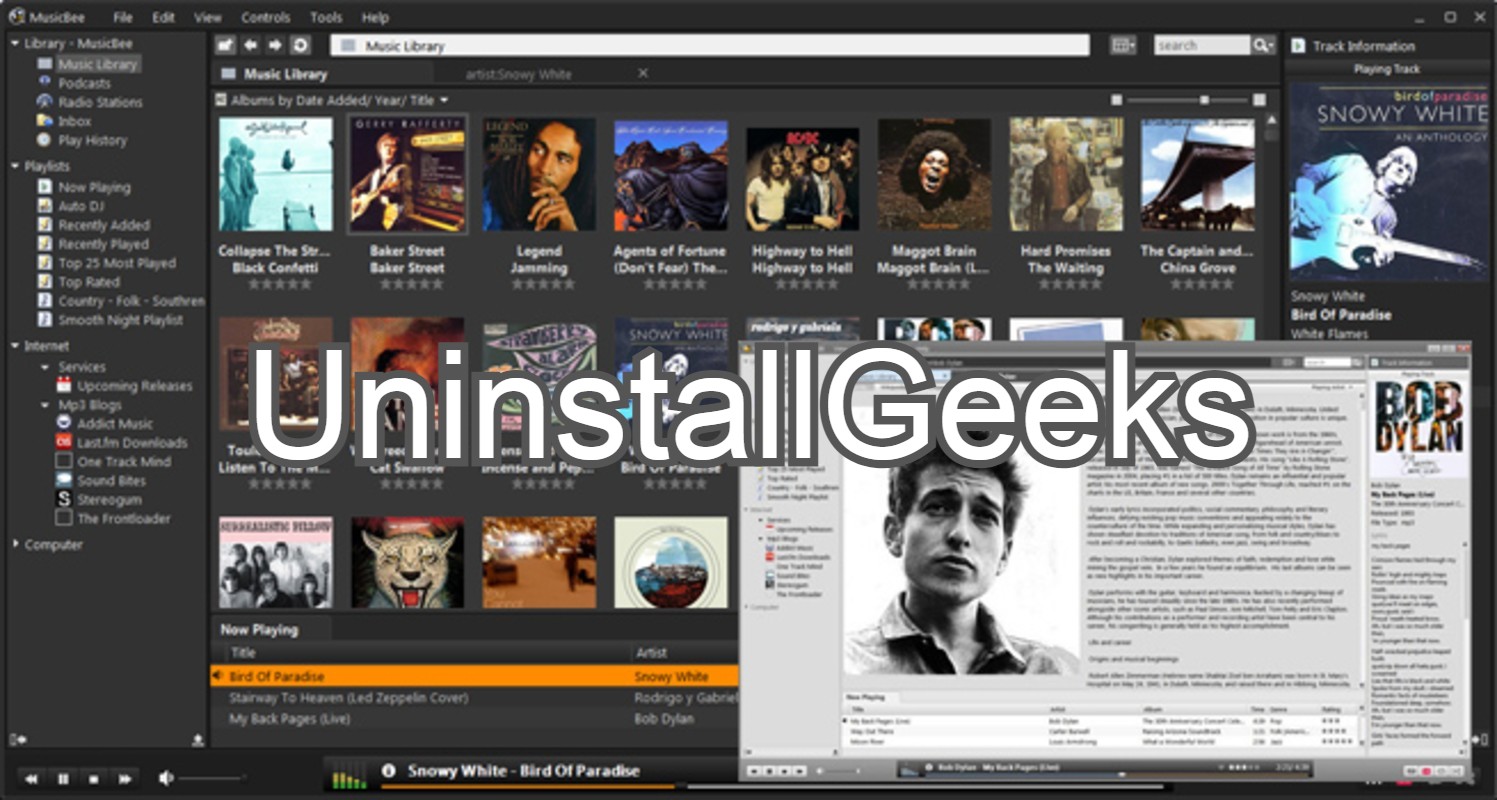Open the Edit menu
This screenshot has width=1497, height=800.
(163, 17)
